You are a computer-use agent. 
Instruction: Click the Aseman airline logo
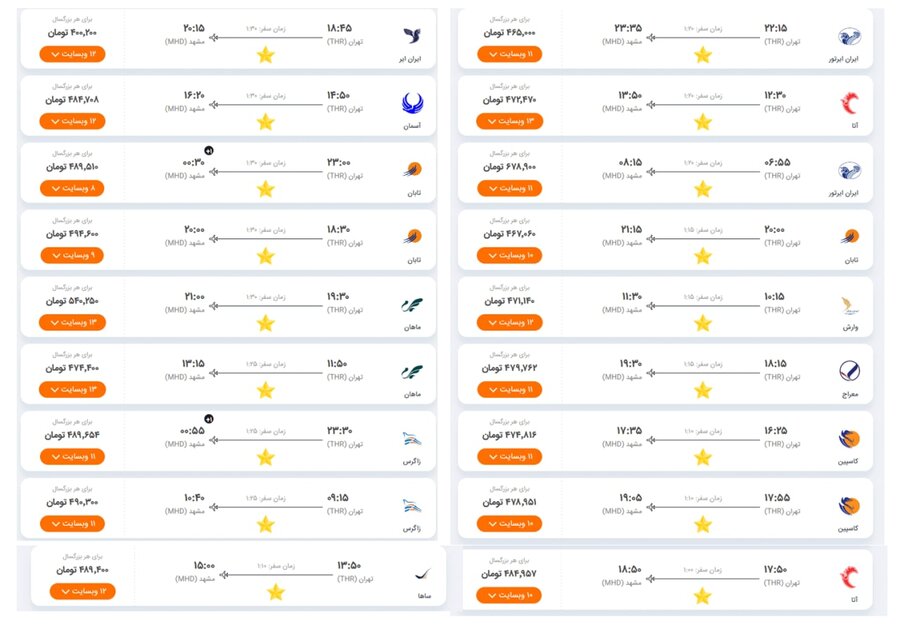[412, 103]
